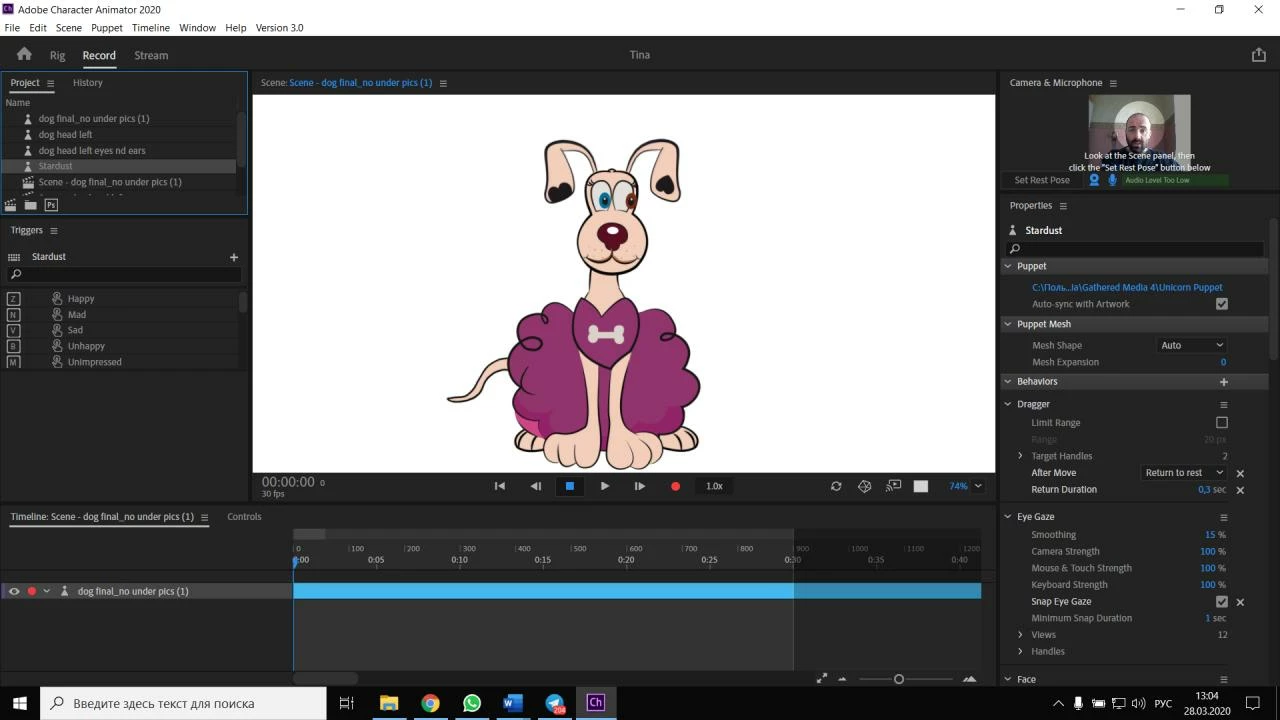1280x720 pixels.
Task: Zoom in the timeline with large mountain icon
Action: 969,679
